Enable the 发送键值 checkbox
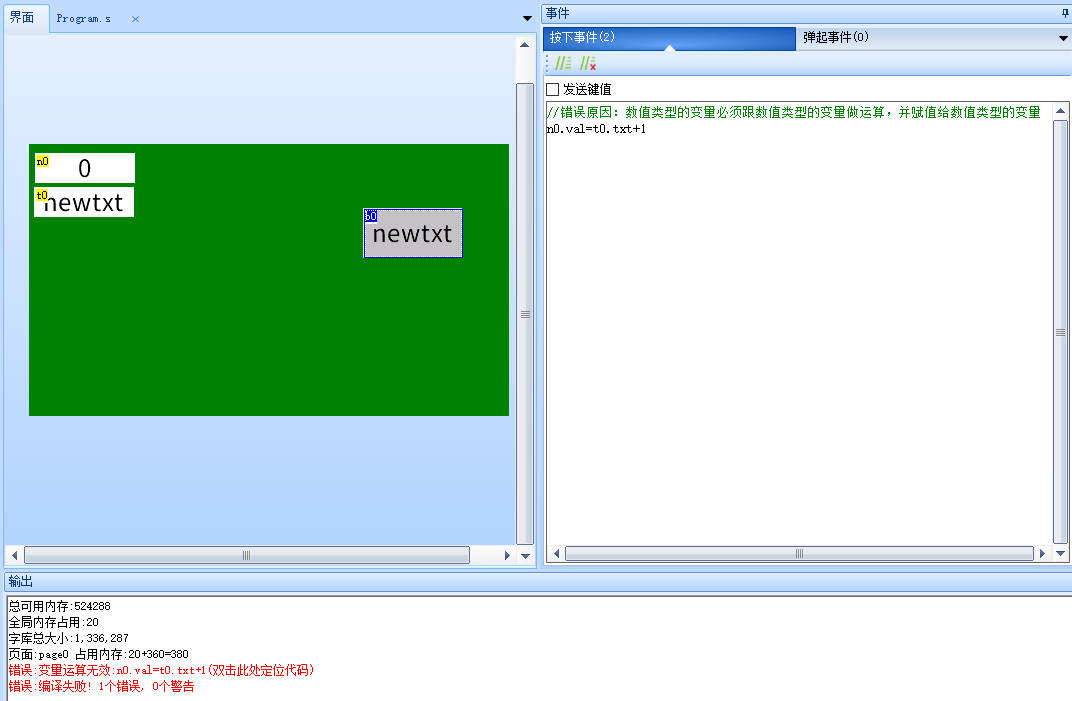The width and height of the screenshot is (1072, 701). pos(553,90)
